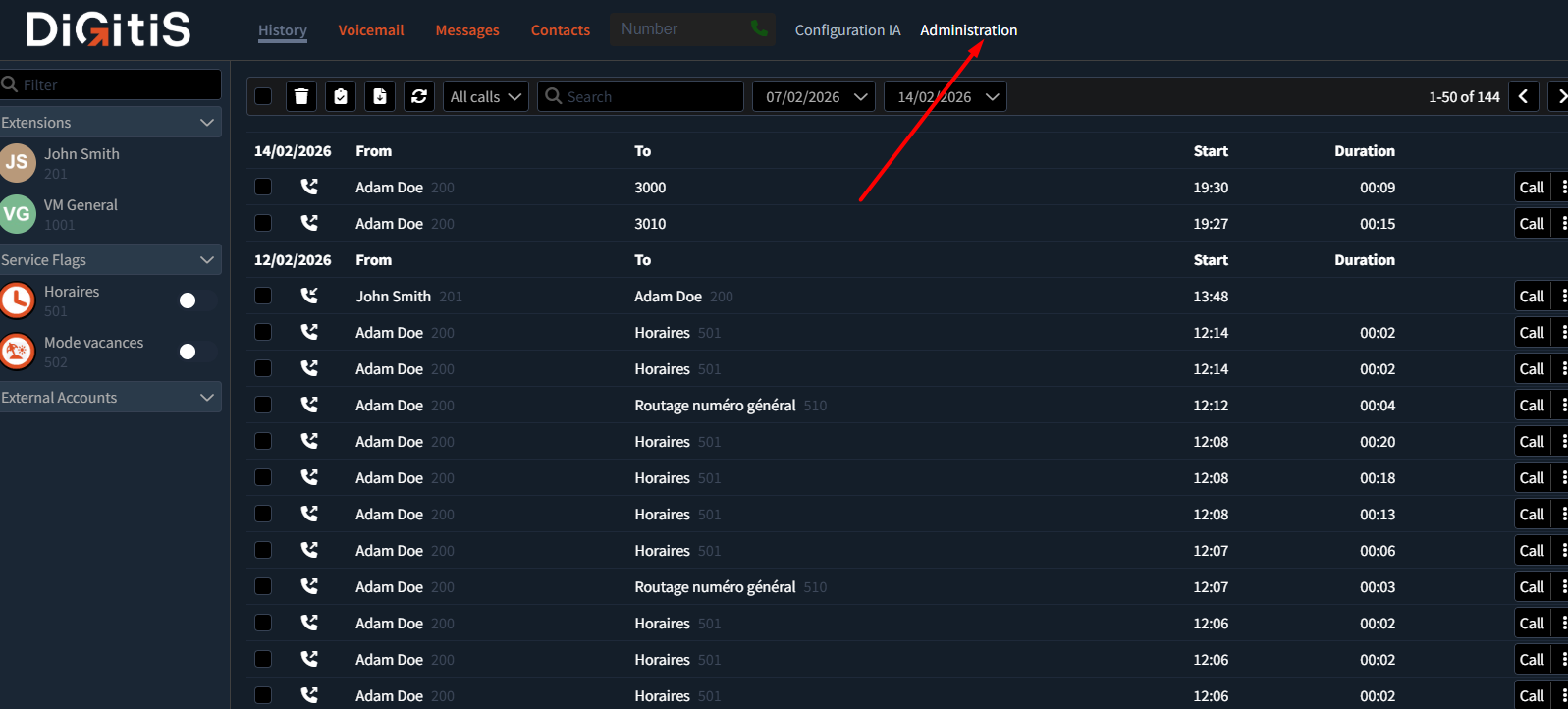Click the file download export icon
This screenshot has width=1568, height=709.
(380, 96)
